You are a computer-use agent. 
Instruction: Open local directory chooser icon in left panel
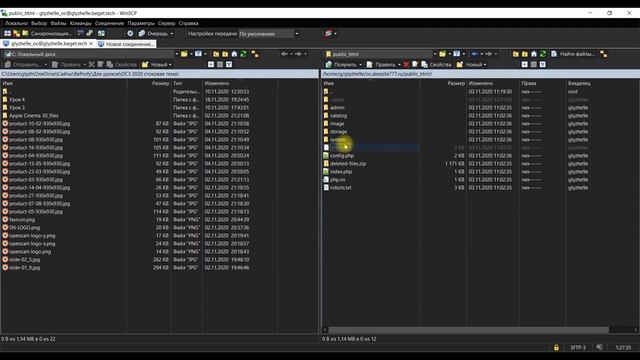[x=184, y=54]
